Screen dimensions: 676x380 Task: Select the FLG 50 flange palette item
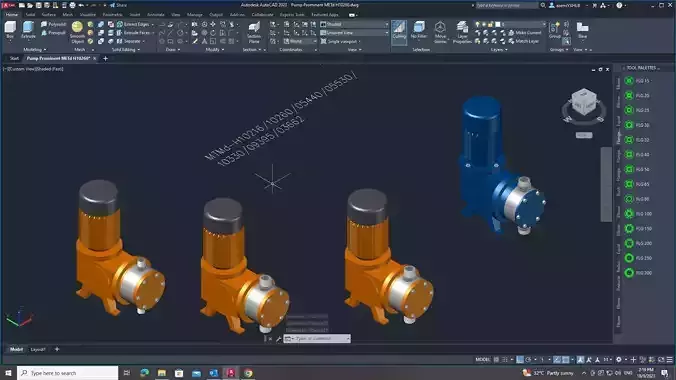point(637,170)
